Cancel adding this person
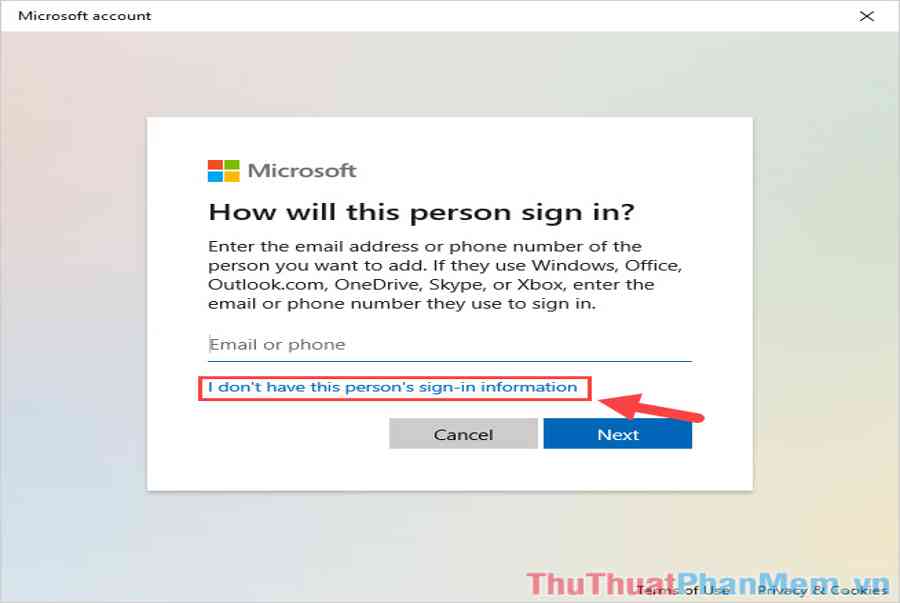 pos(463,434)
